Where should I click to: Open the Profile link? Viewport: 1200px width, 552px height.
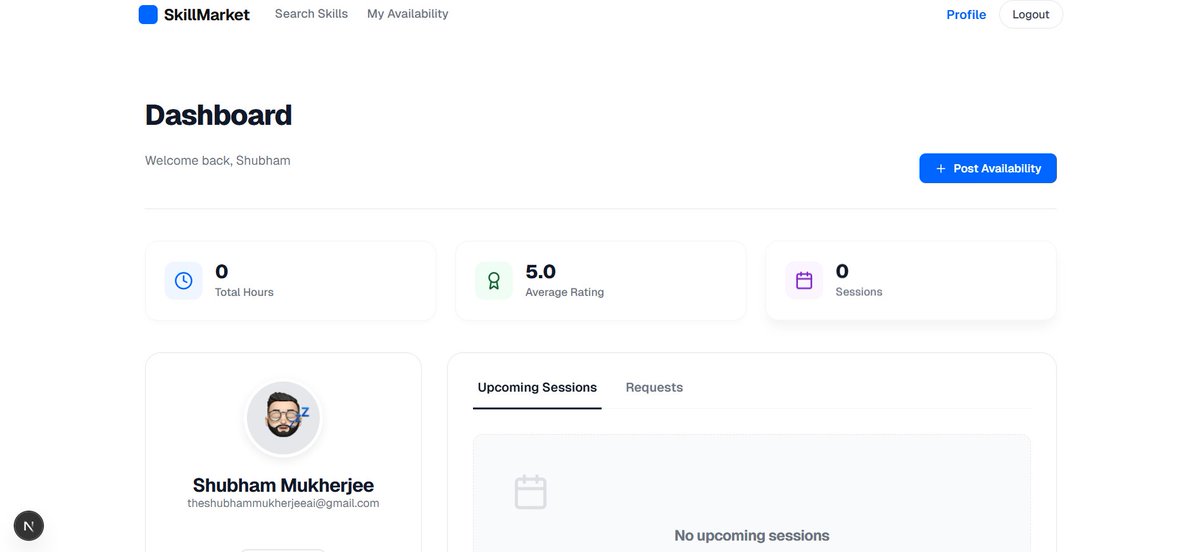click(x=966, y=14)
